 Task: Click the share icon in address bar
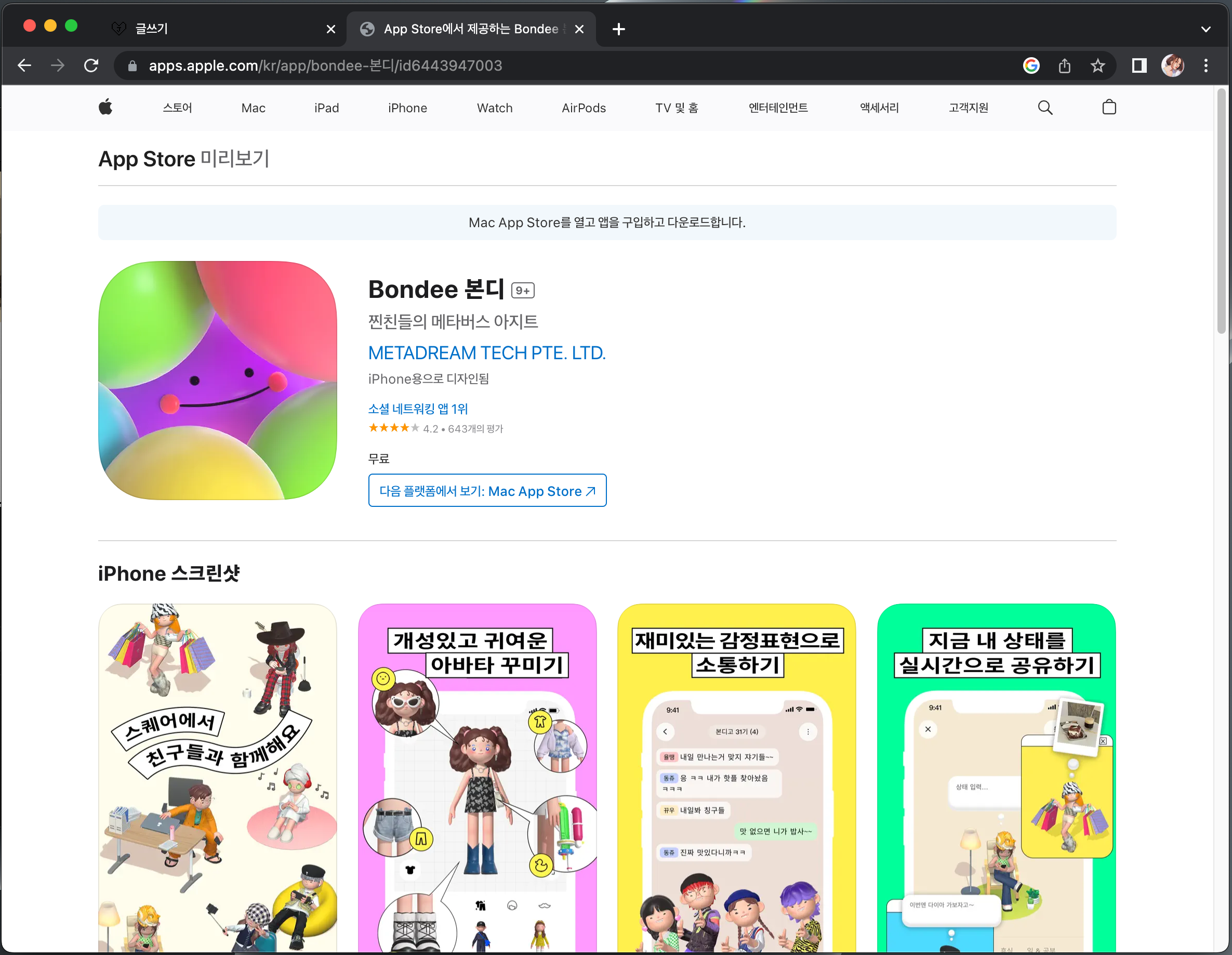pos(1064,66)
